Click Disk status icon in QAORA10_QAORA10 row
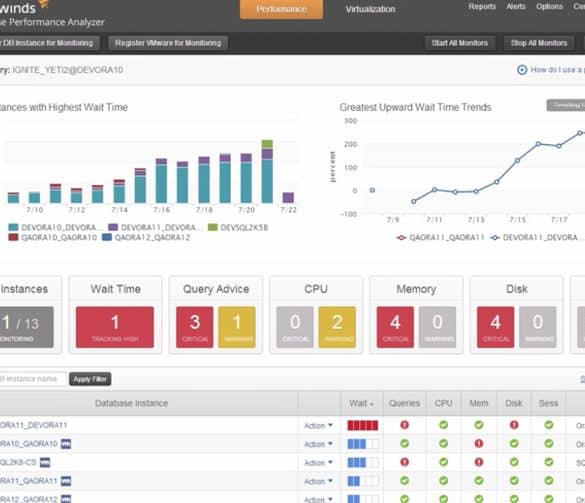Screen dimensions: 585x503 514,443
